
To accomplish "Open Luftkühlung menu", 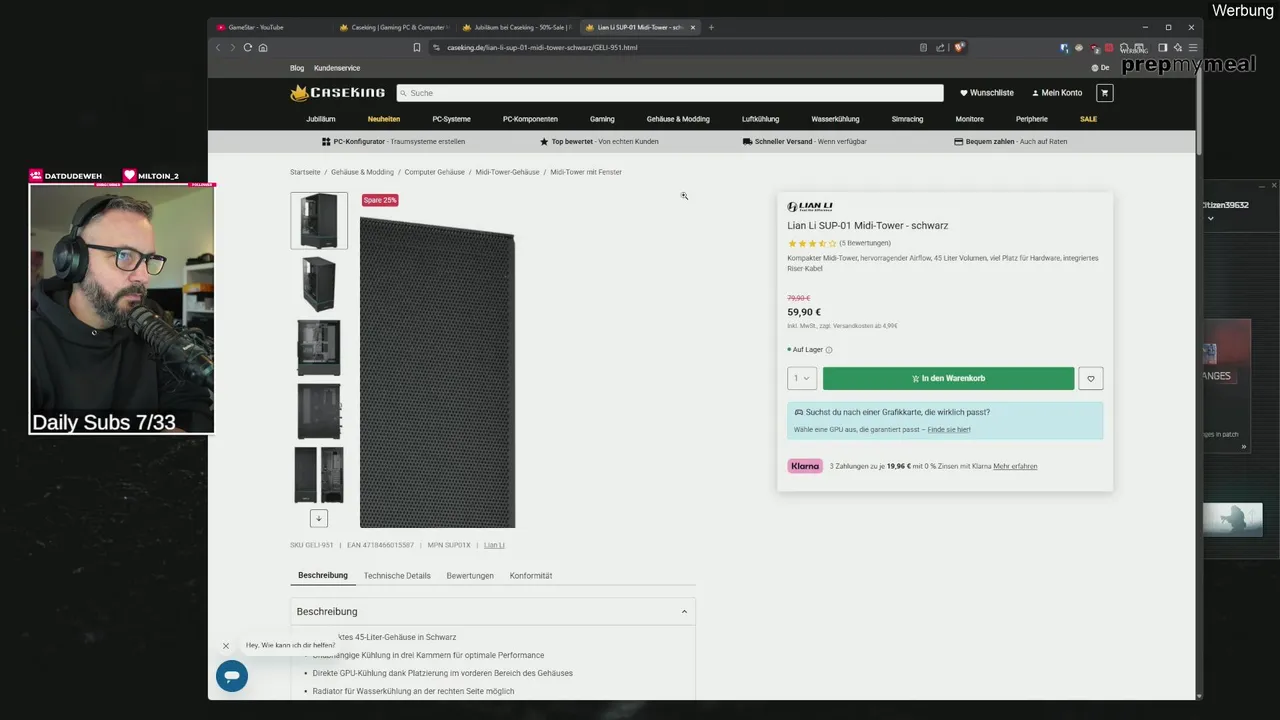I will pos(760,119).
